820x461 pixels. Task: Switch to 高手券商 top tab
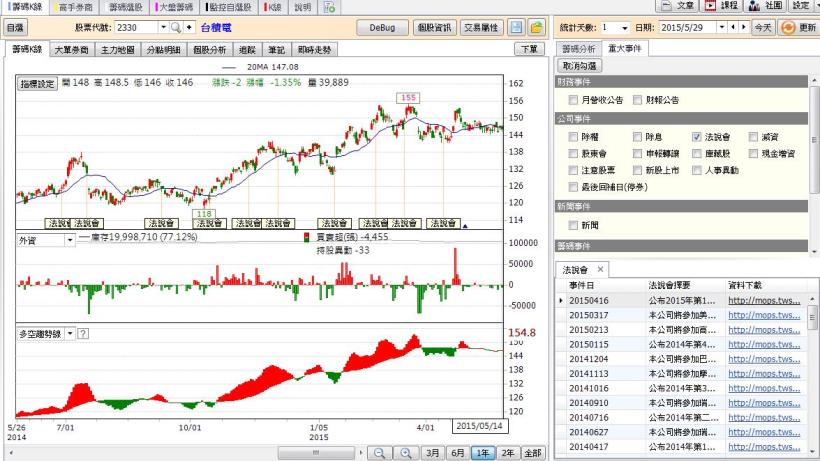[x=75, y=7]
